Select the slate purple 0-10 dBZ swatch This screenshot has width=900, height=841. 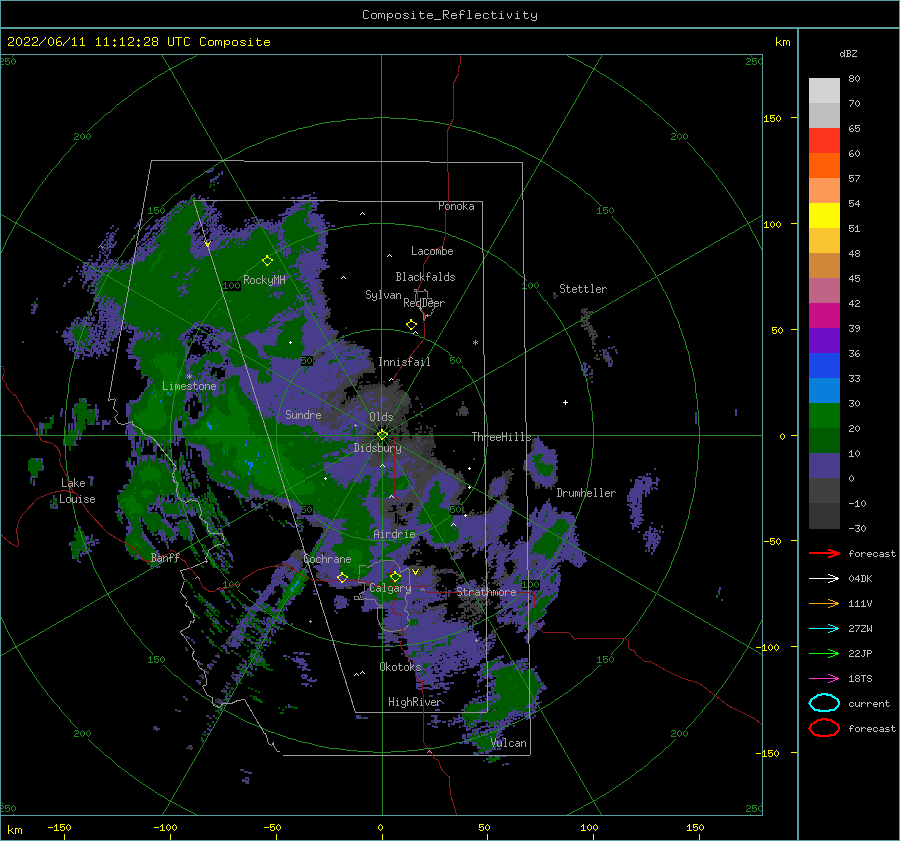tap(824, 466)
